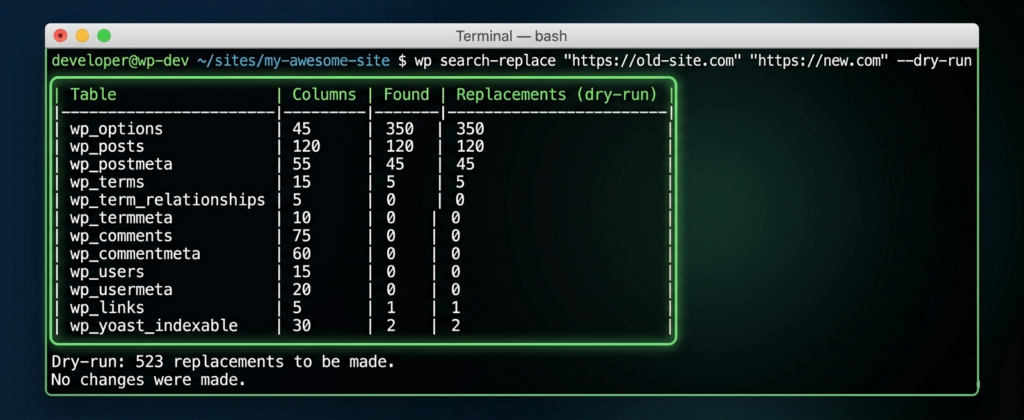The height and width of the screenshot is (420, 1024).
Task: Click the "https://new.com" argument in the command
Action: [x=822, y=61]
